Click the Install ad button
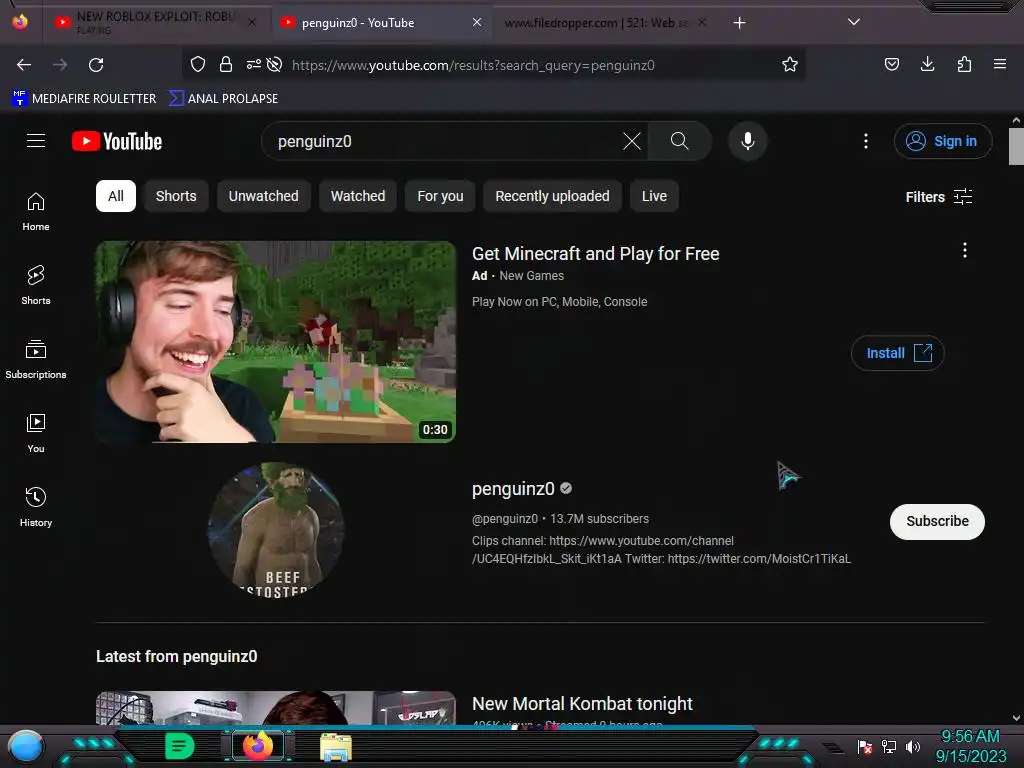1024x768 pixels. coord(897,353)
